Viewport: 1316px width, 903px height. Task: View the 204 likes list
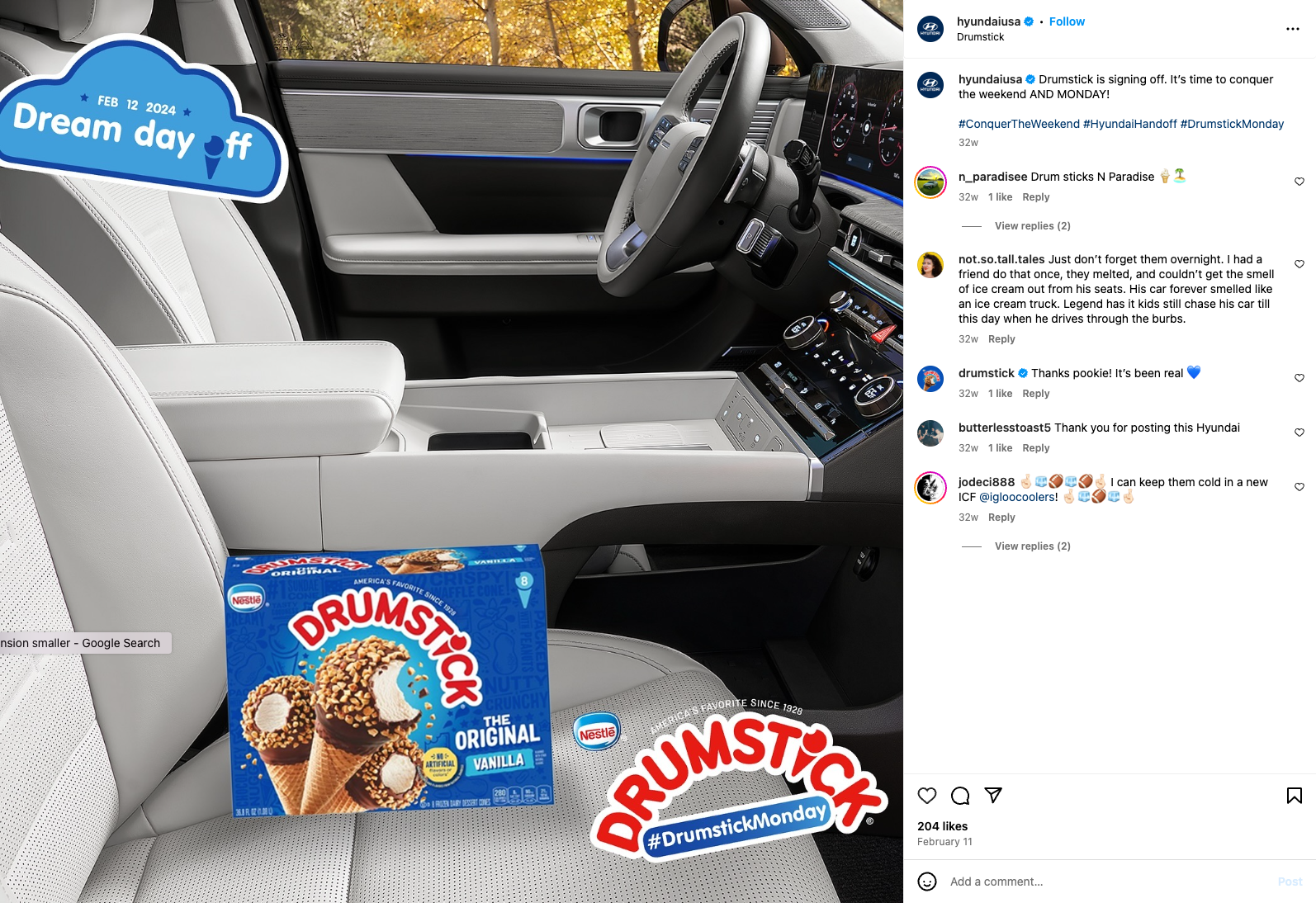tap(942, 826)
